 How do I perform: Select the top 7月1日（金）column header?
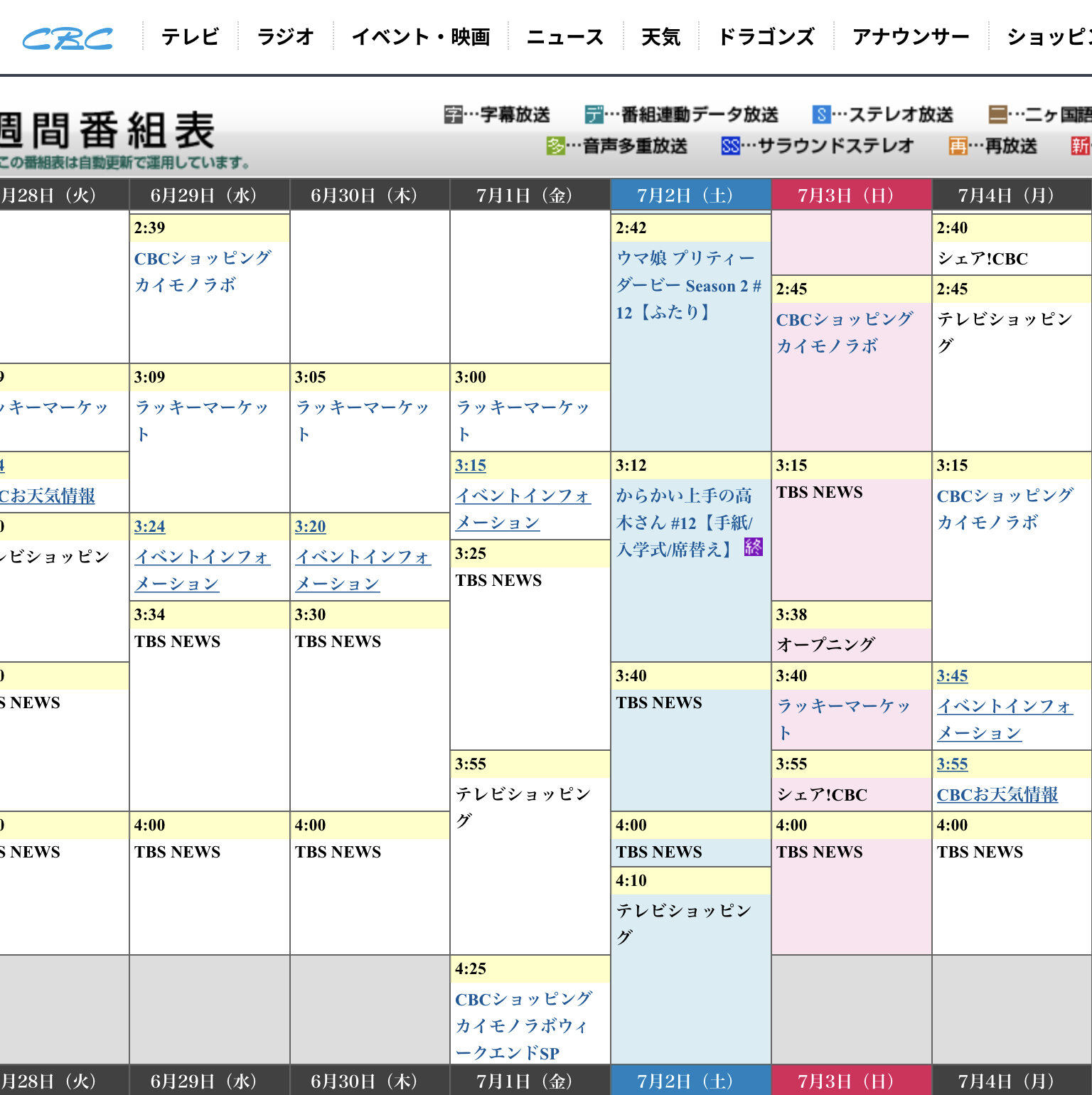coord(530,195)
